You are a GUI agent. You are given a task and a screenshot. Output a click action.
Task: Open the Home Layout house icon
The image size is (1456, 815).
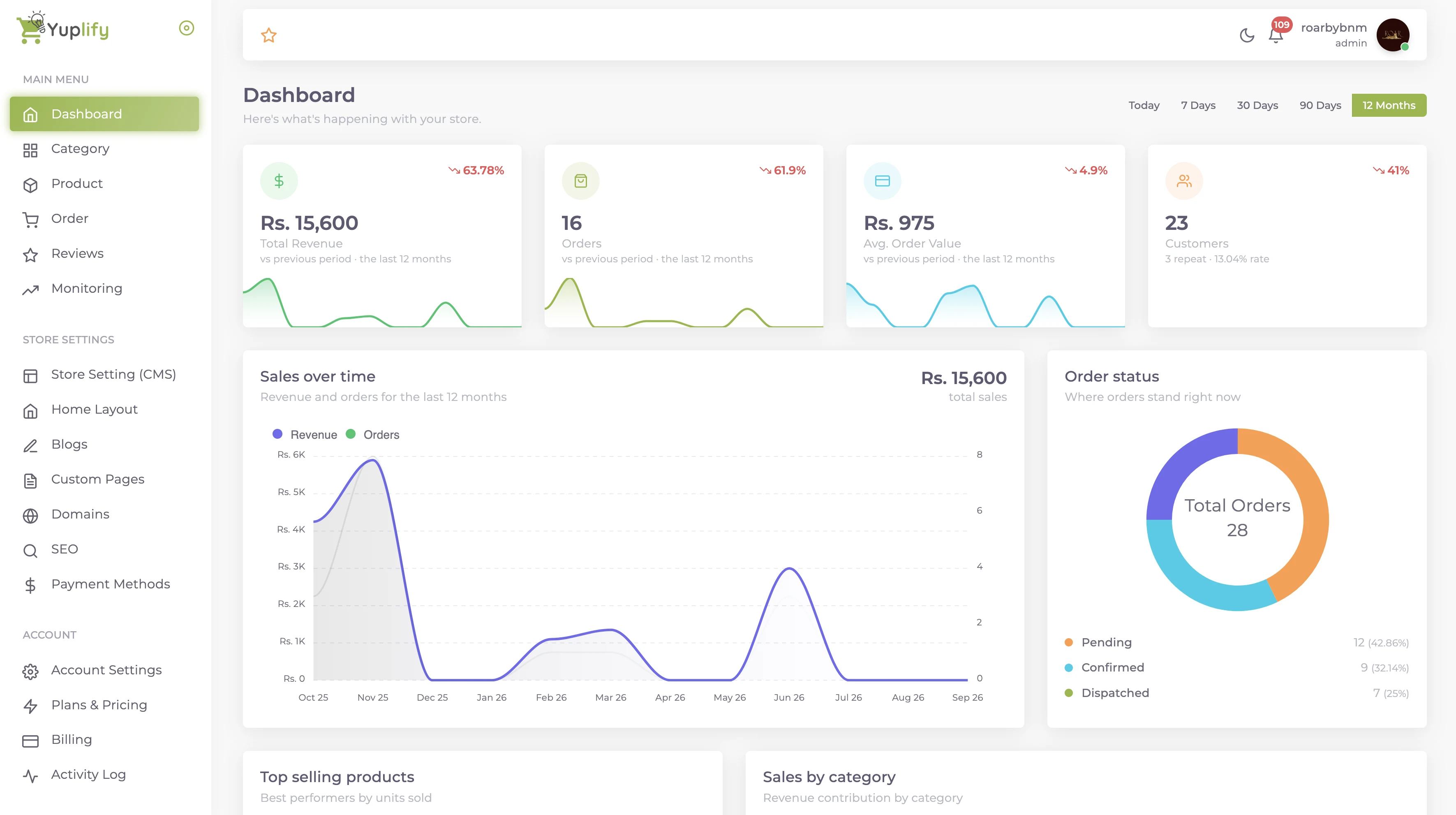point(30,411)
